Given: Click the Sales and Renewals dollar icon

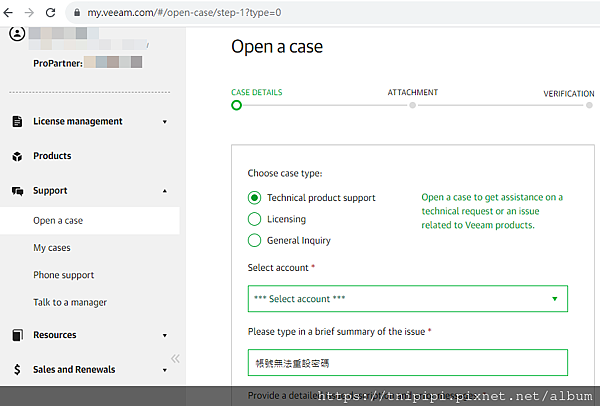Looking at the screenshot, I should [x=17, y=369].
